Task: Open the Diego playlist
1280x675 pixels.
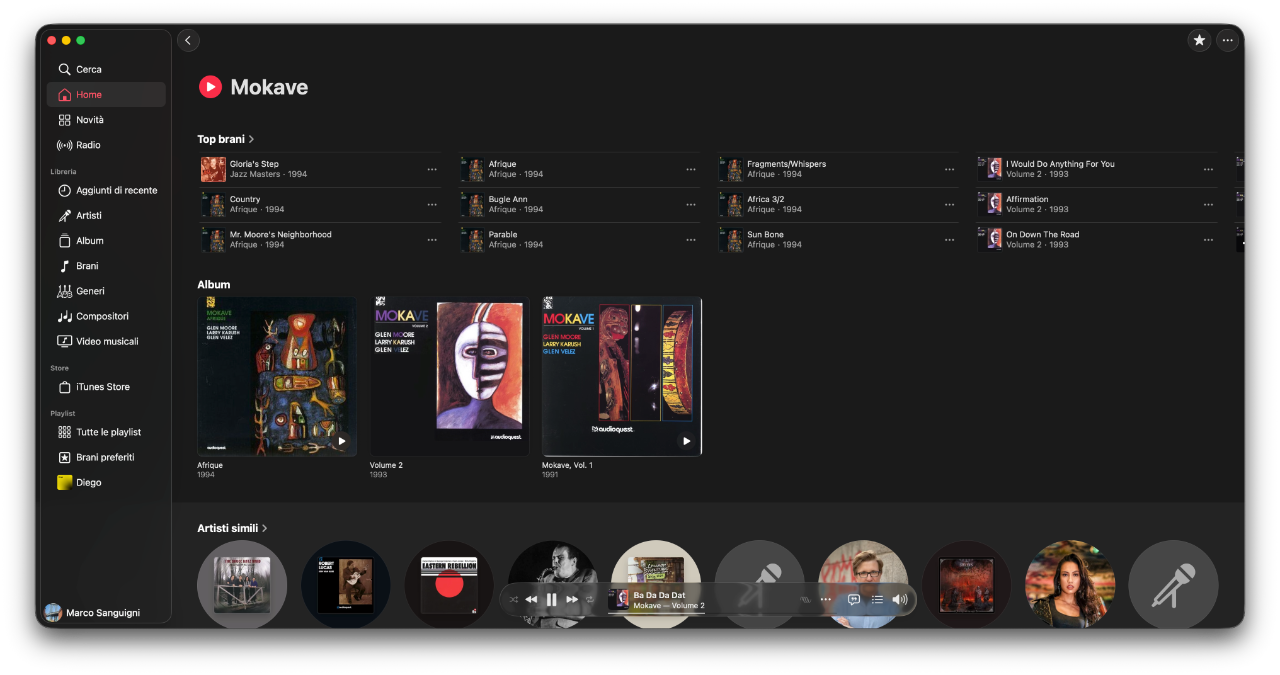Action: tap(106, 482)
